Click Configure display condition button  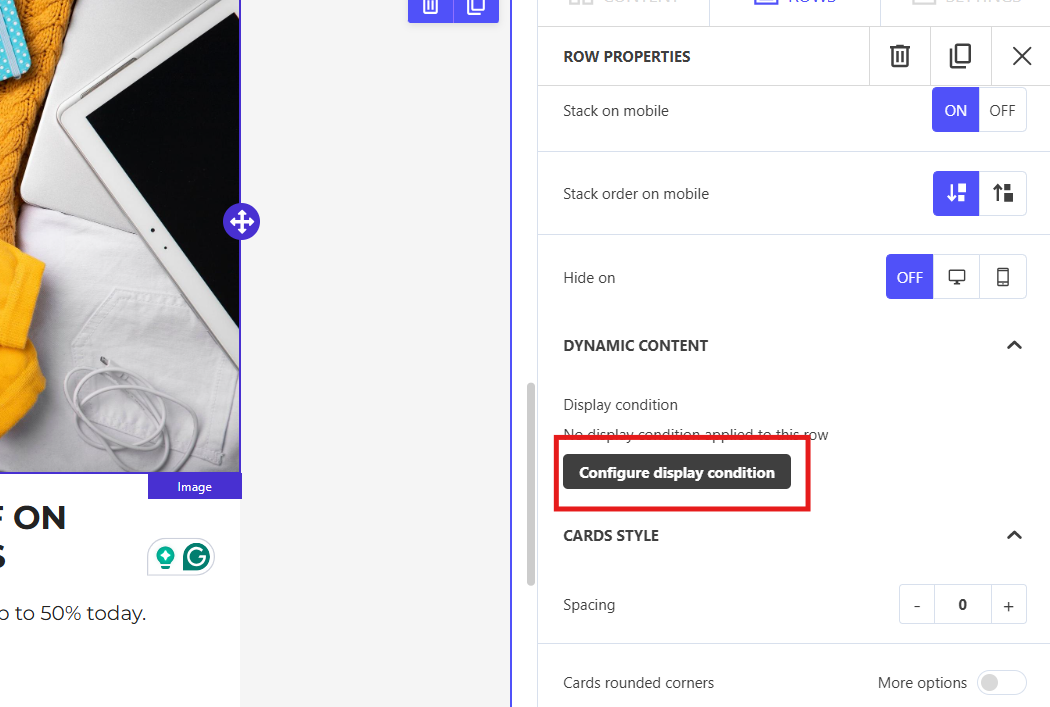pyautogui.click(x=676, y=472)
